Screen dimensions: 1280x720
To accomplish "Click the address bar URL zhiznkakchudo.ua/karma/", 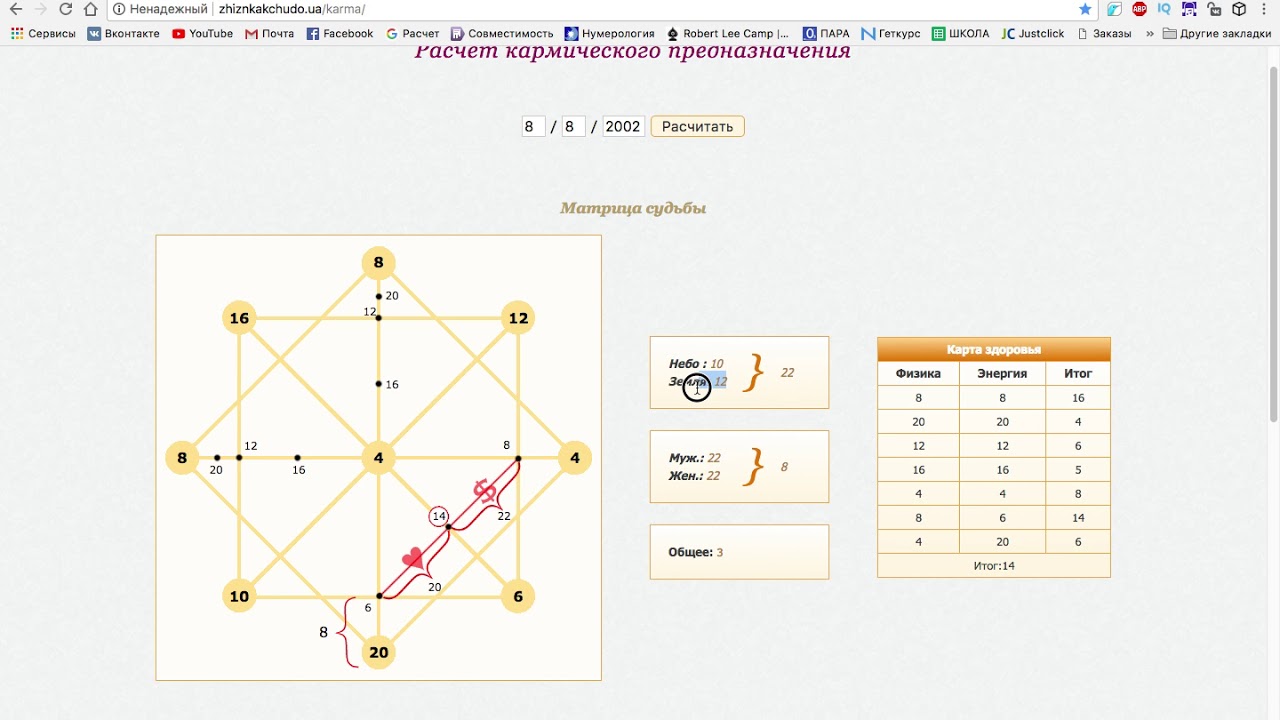I will [x=292, y=9].
